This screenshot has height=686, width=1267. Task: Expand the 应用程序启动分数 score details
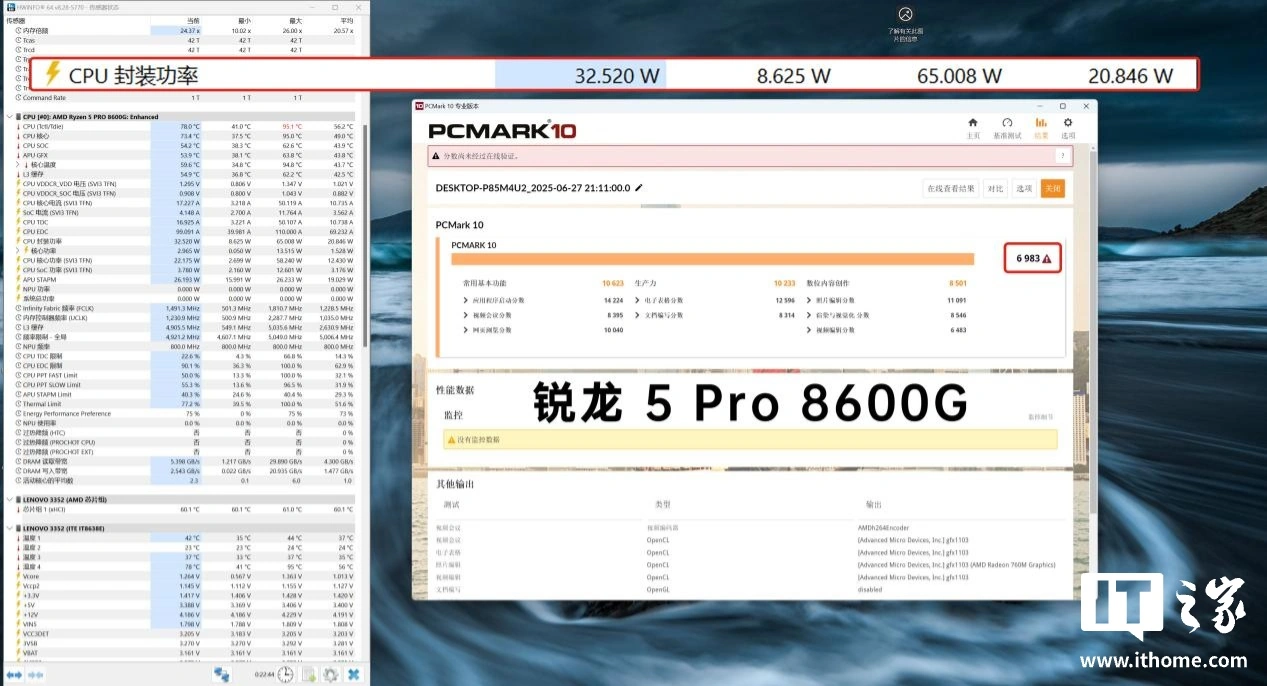466,300
